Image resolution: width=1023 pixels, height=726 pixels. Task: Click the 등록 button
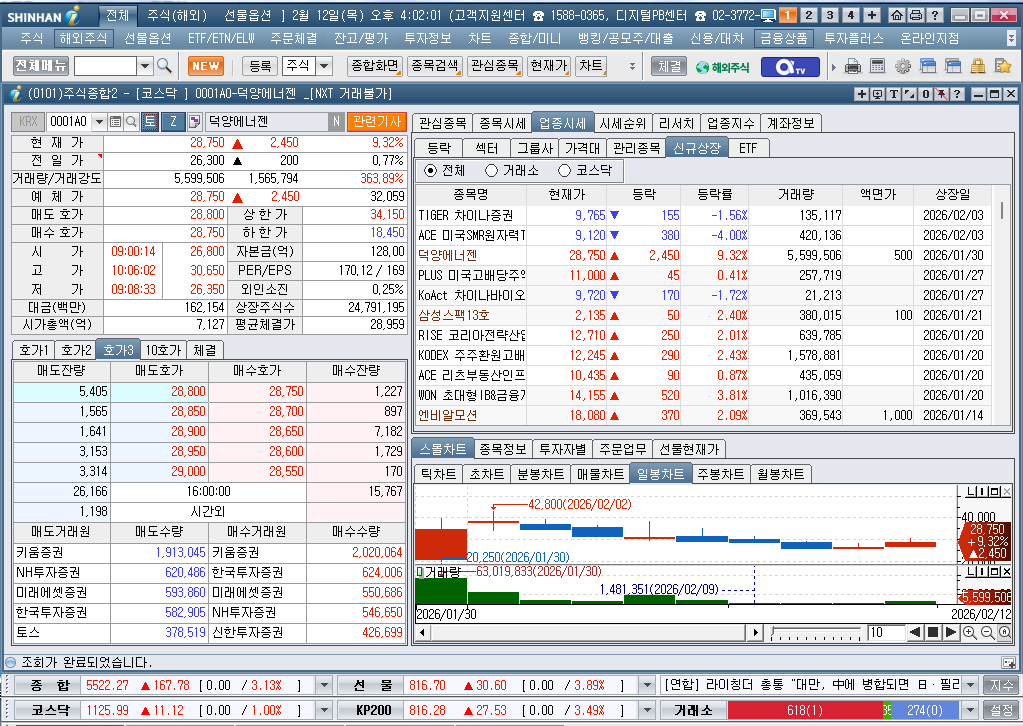tap(260, 66)
